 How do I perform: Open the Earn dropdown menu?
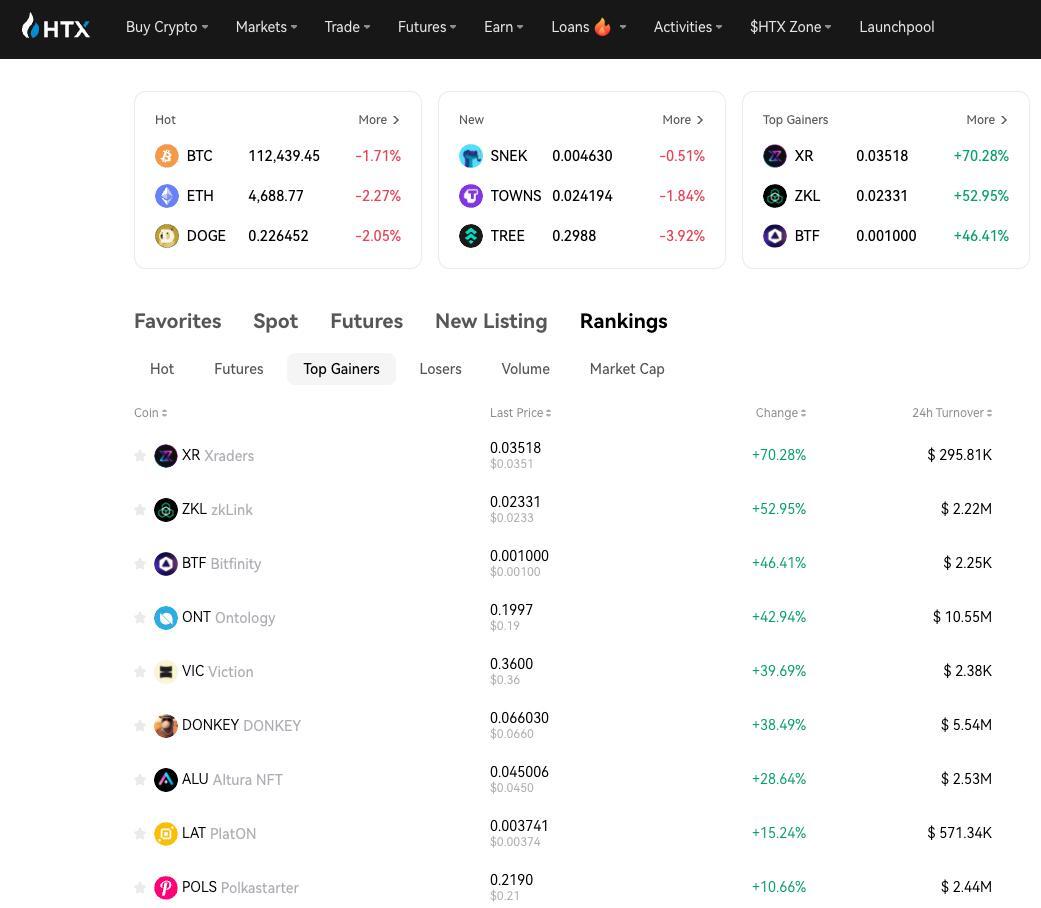point(504,27)
